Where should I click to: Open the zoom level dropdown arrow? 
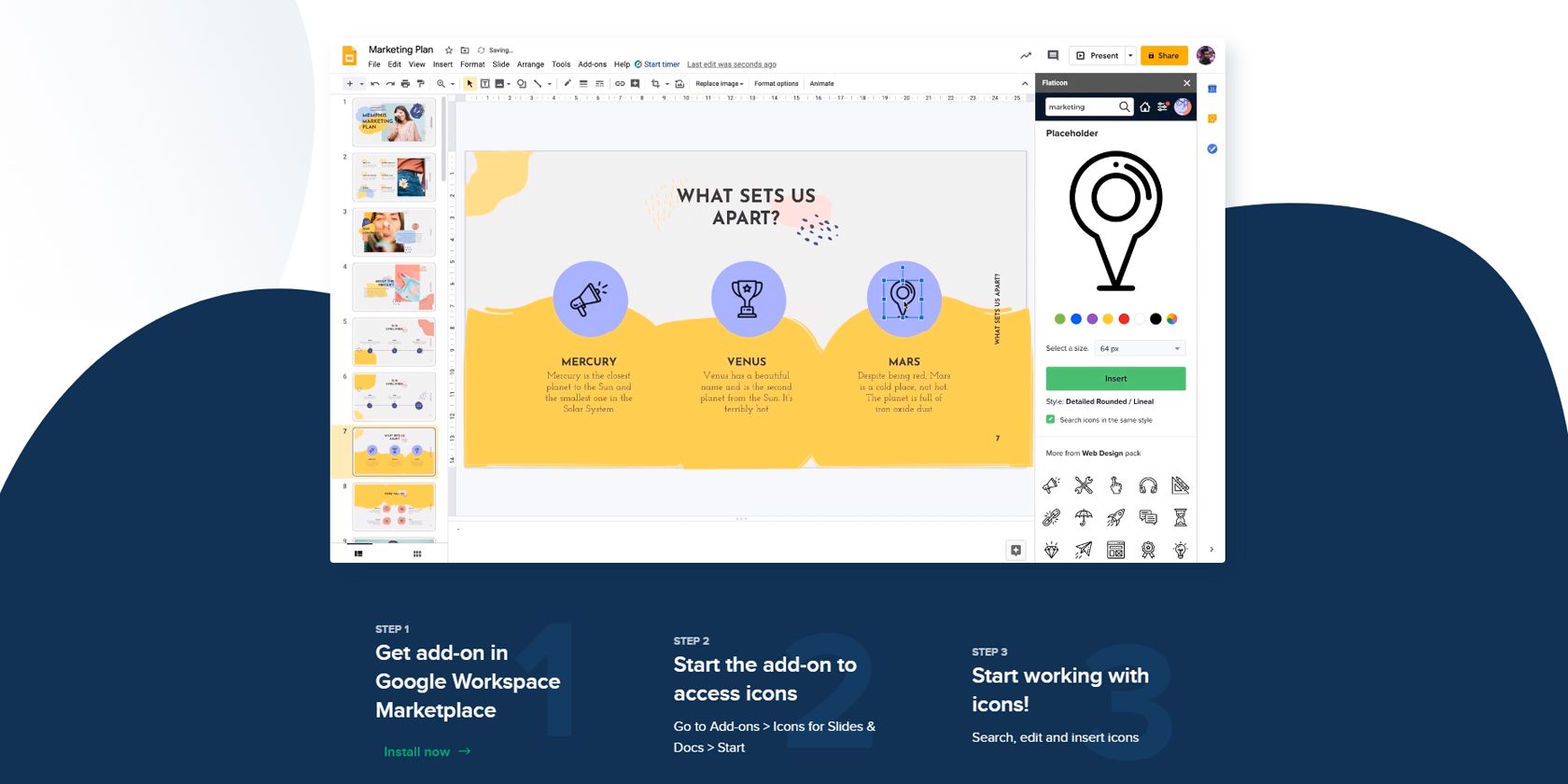[453, 84]
